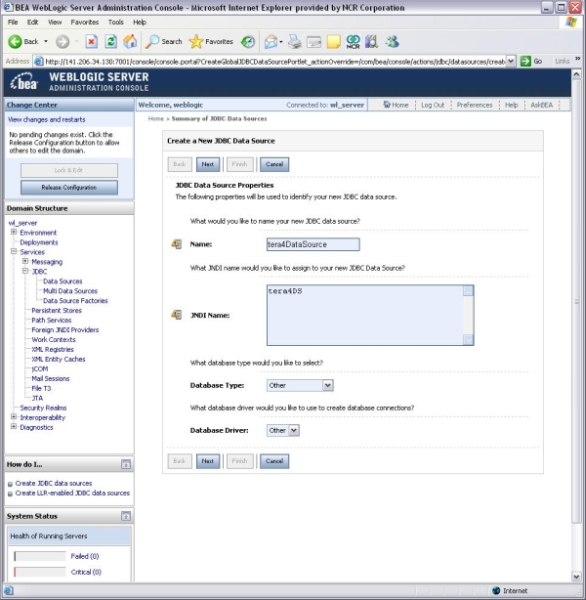Open the File menu
The image size is (586, 600).
[x=13, y=22]
